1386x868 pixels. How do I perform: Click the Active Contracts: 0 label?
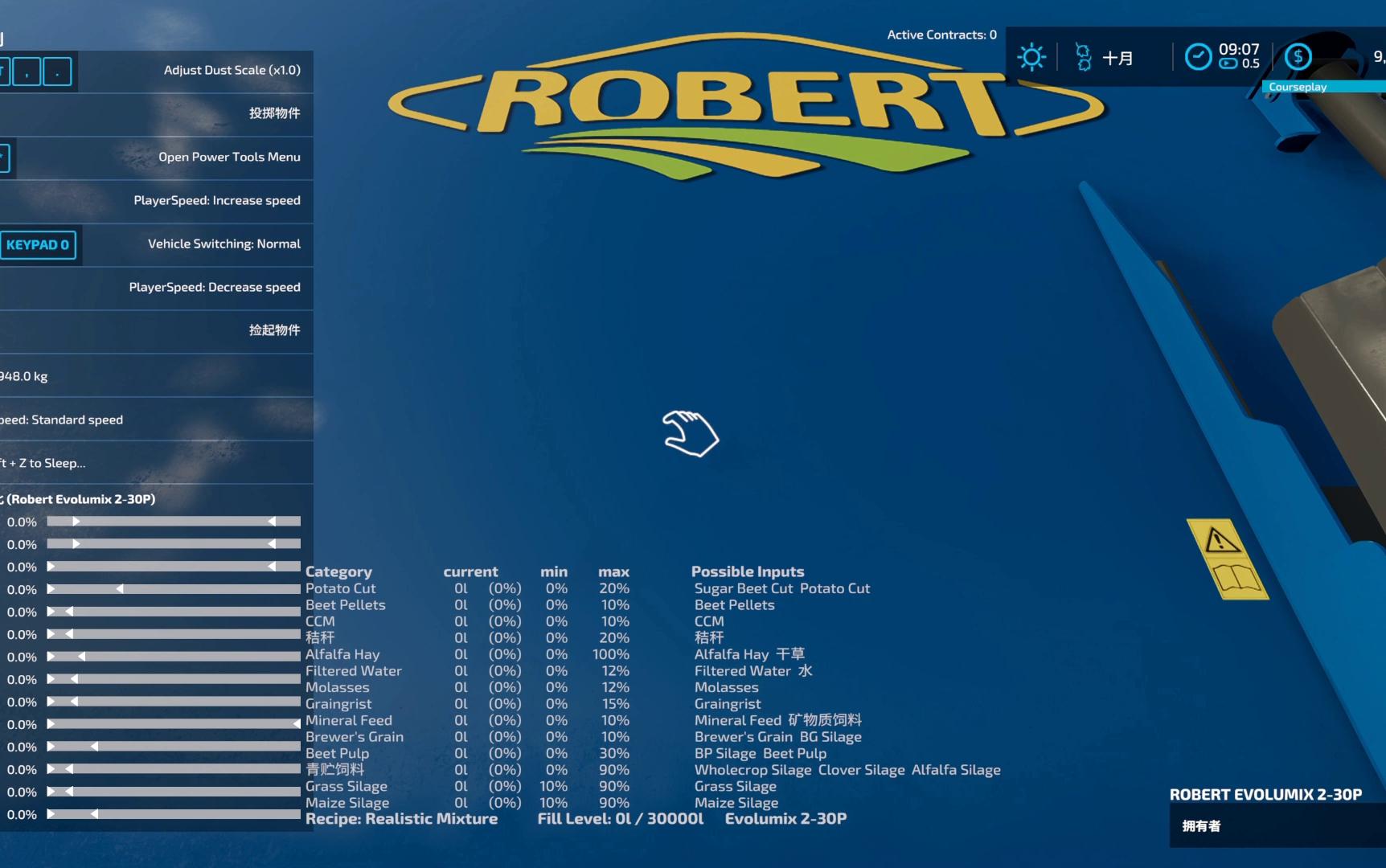pyautogui.click(x=941, y=35)
